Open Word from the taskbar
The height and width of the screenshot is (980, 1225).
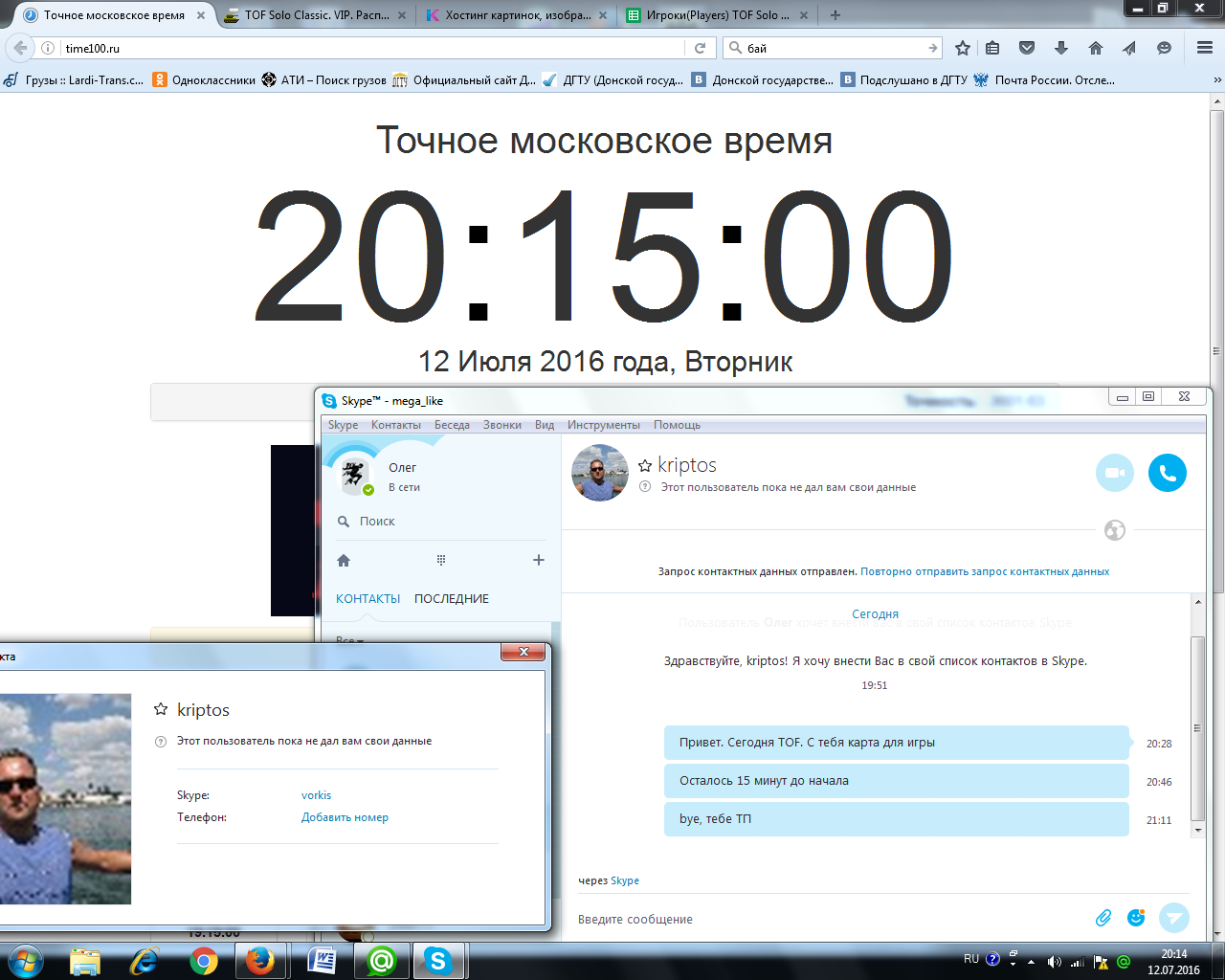point(322,961)
